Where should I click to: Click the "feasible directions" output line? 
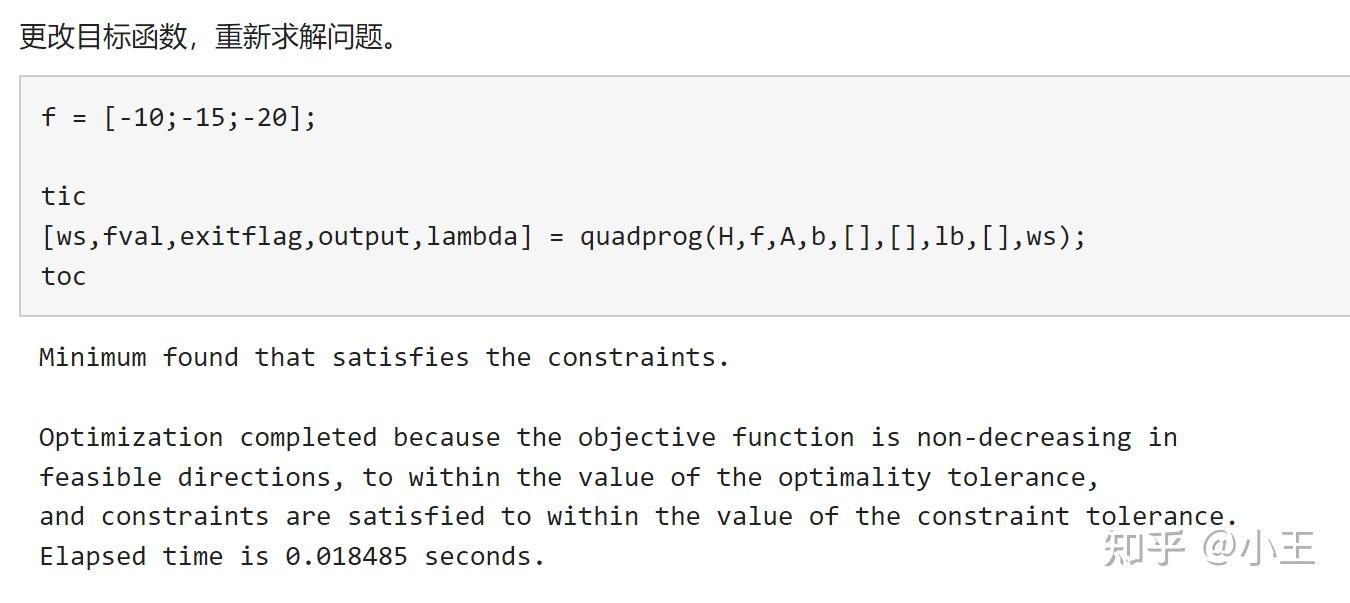pyautogui.click(x=568, y=477)
